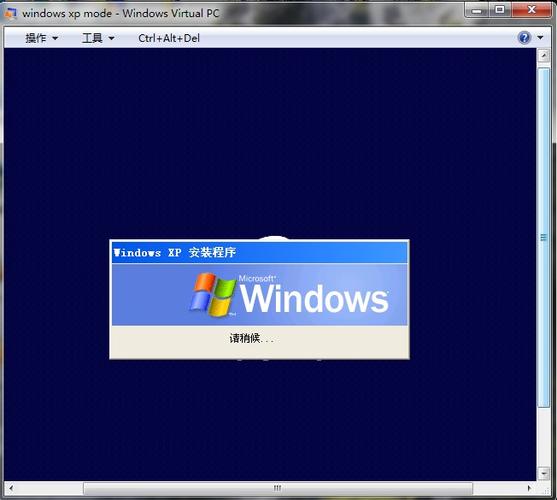Click the horizontal scrollbar right arrow
Viewport: 557px width, 500px height.
coord(529,488)
